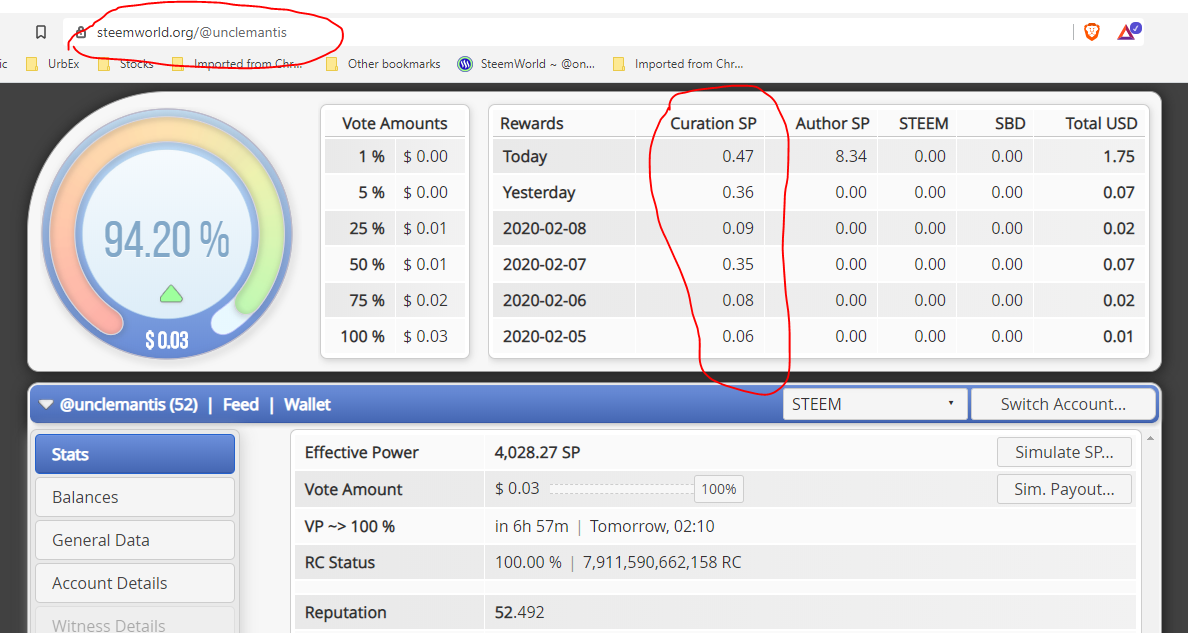Viewport: 1188px width, 633px height.
Task: Open the Feed link
Action: click(x=241, y=405)
